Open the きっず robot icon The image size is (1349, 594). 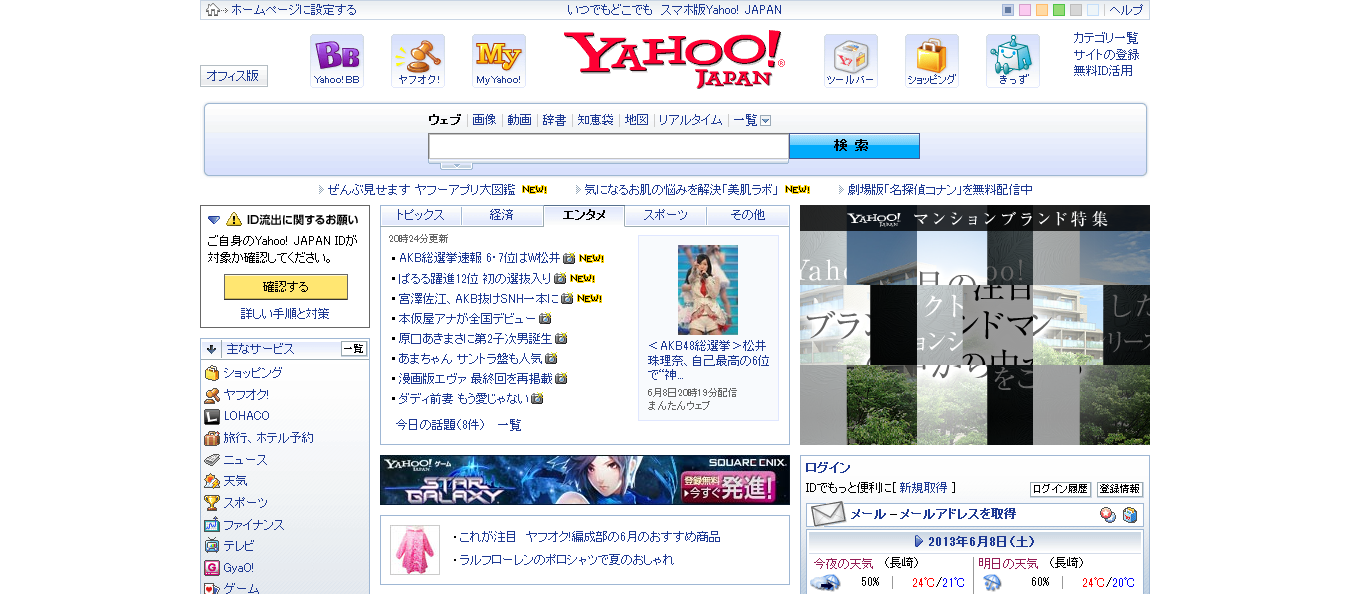(x=1013, y=60)
